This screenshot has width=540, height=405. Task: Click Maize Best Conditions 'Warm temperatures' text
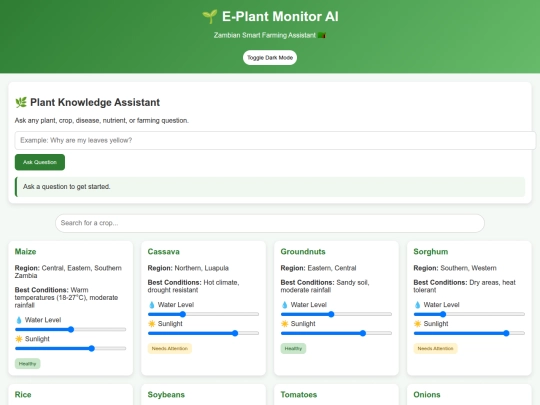point(51,294)
